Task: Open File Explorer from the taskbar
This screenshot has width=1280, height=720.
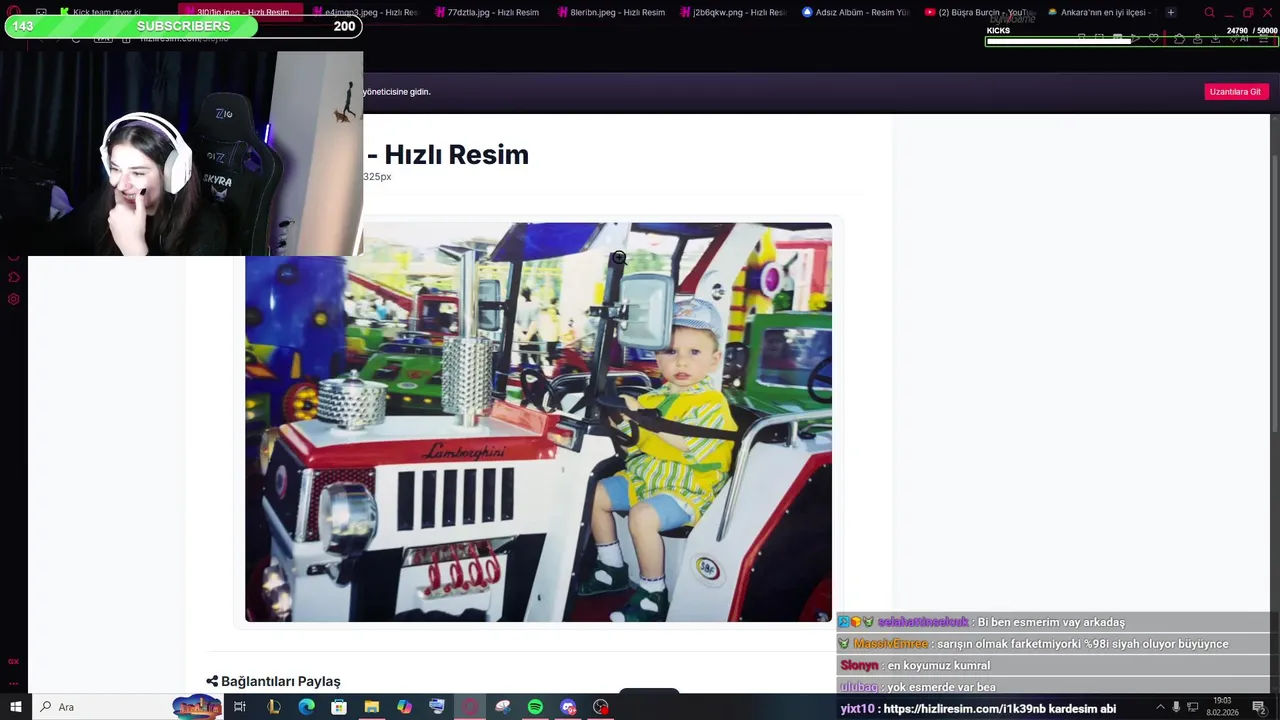Action: [372, 707]
